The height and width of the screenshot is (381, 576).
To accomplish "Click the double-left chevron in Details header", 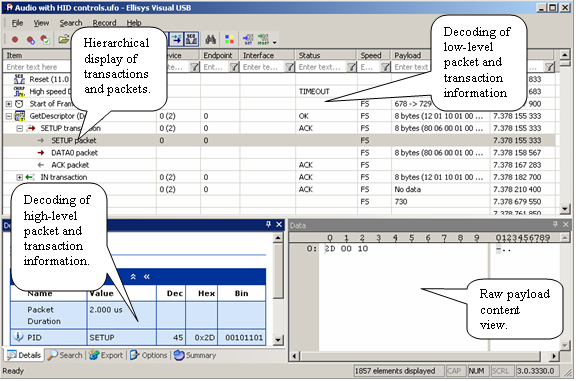I will coord(147,277).
